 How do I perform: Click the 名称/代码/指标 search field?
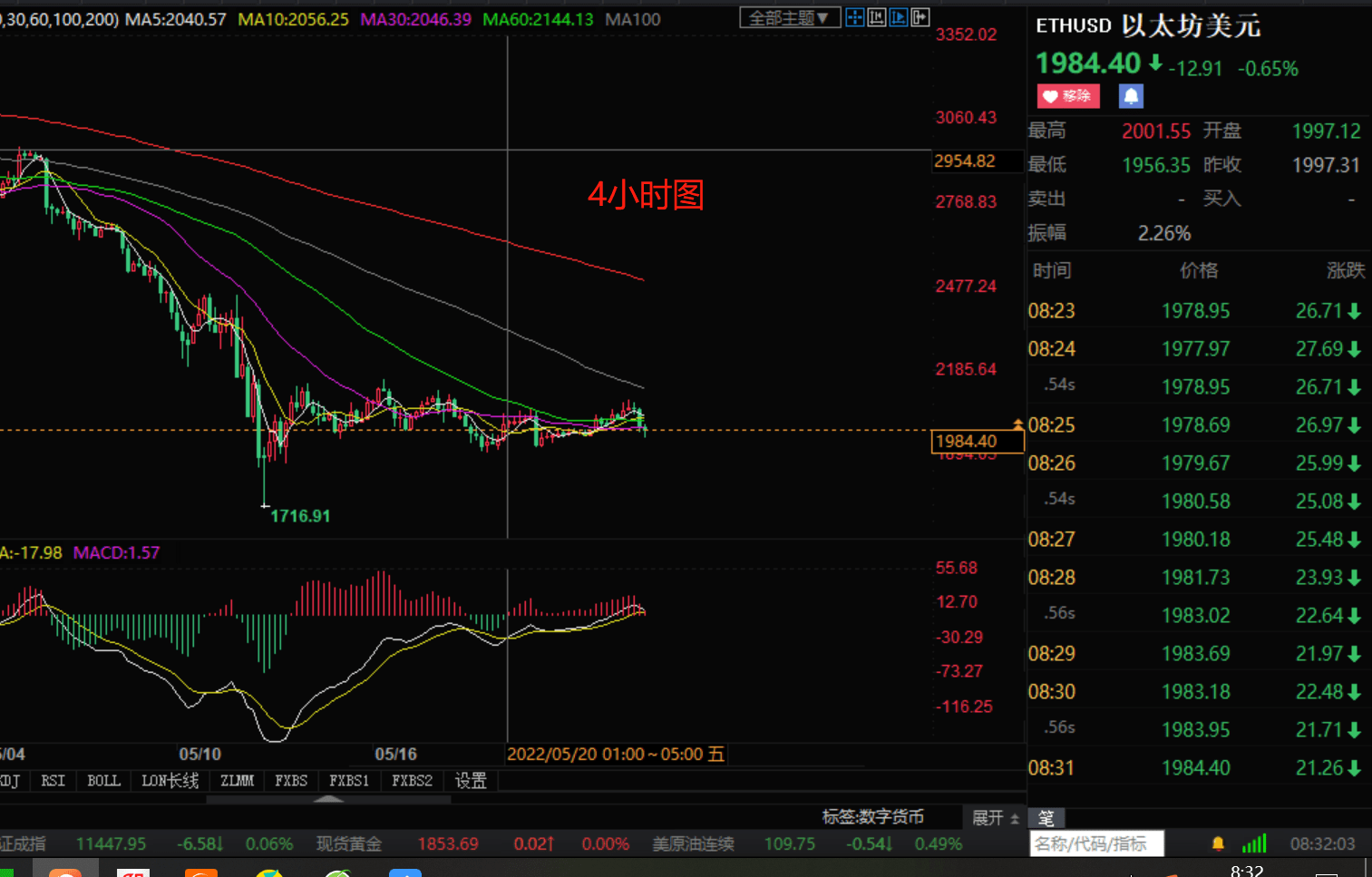[x=1096, y=843]
